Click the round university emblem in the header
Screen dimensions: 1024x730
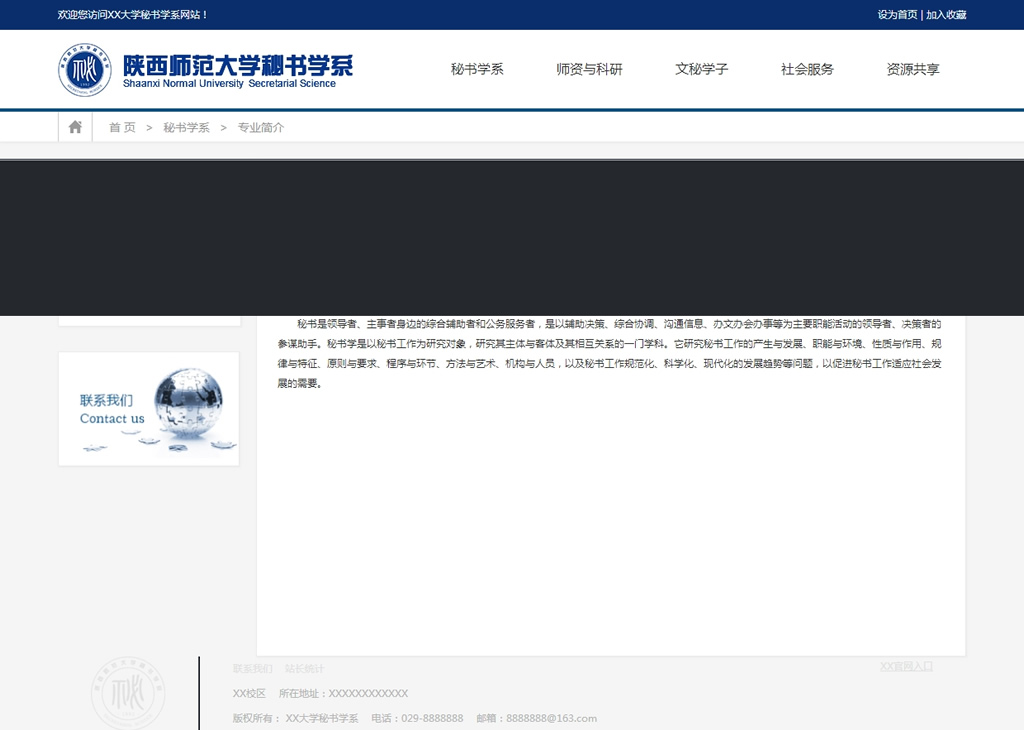[x=85, y=70]
